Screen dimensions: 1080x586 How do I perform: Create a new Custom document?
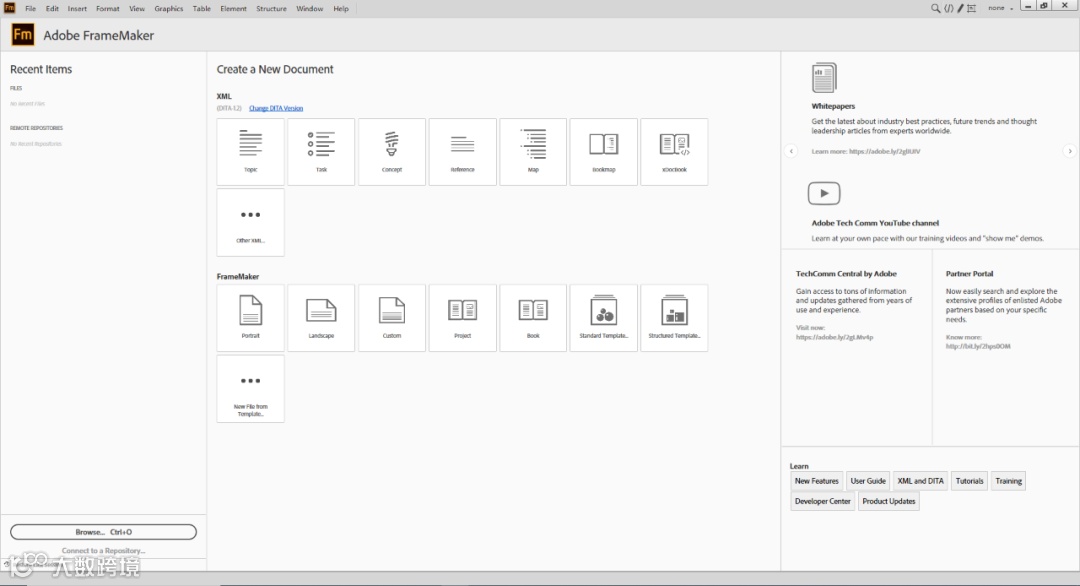point(392,318)
